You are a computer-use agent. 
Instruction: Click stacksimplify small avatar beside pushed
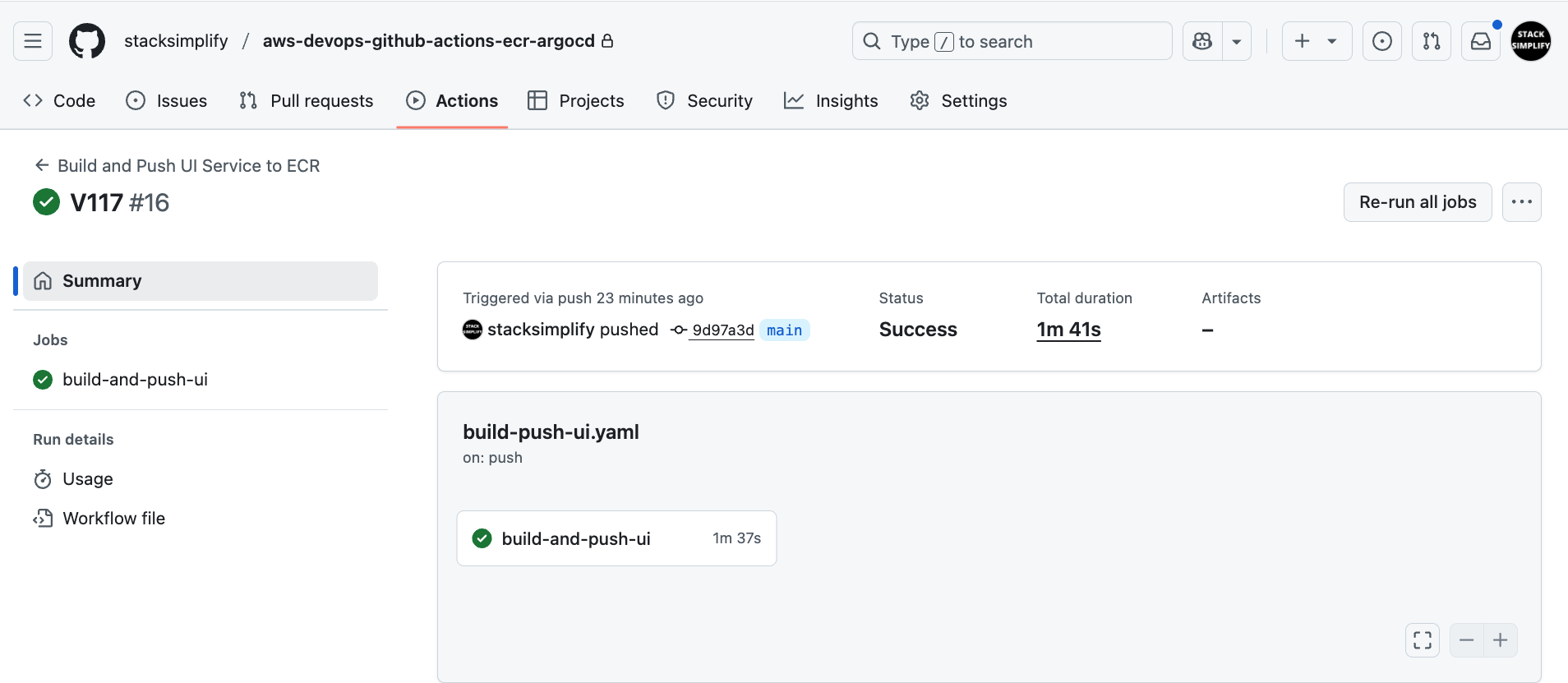point(473,330)
